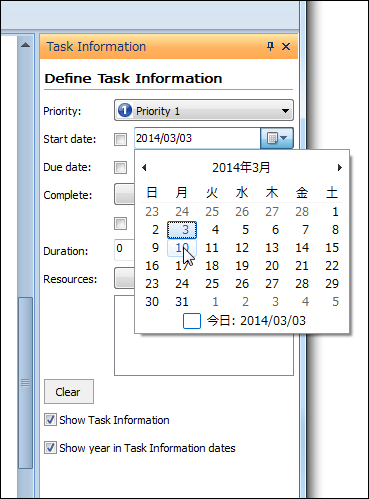This screenshot has height=499, width=369.
Task: Close the Task Information panel
Action: (286, 47)
